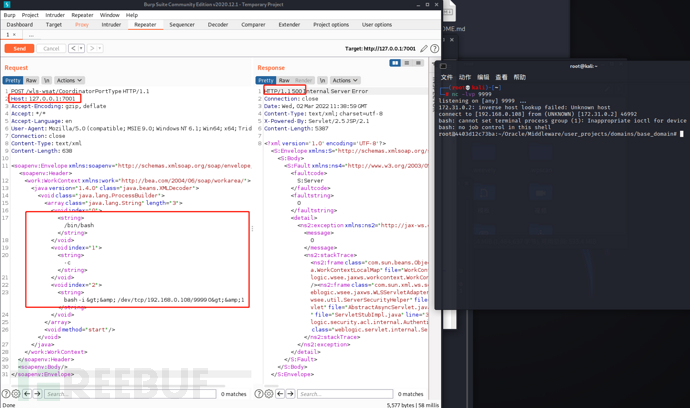Screen dimensions: 690x408
Task: Open the terminal 文件 menu
Action: point(447,77)
